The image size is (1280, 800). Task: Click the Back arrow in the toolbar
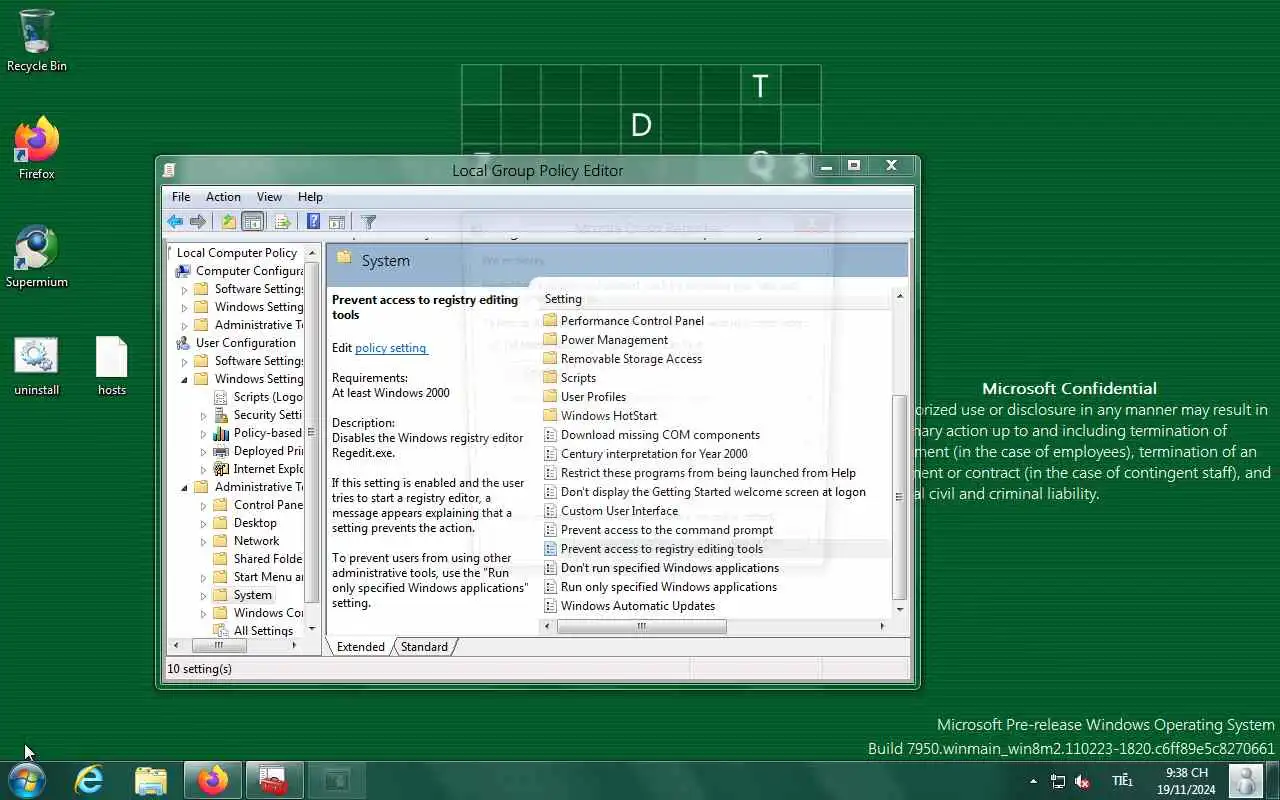(175, 222)
